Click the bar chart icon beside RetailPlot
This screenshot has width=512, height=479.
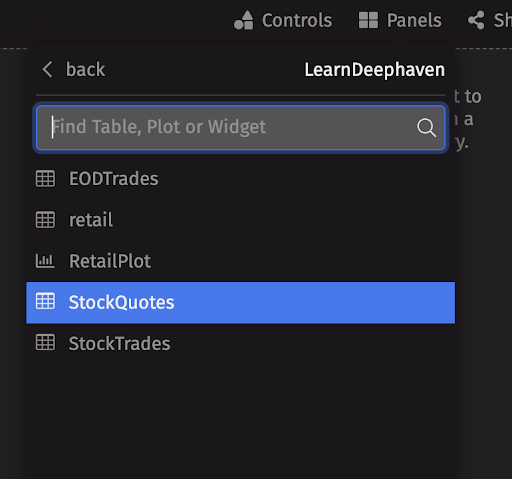tap(45, 261)
